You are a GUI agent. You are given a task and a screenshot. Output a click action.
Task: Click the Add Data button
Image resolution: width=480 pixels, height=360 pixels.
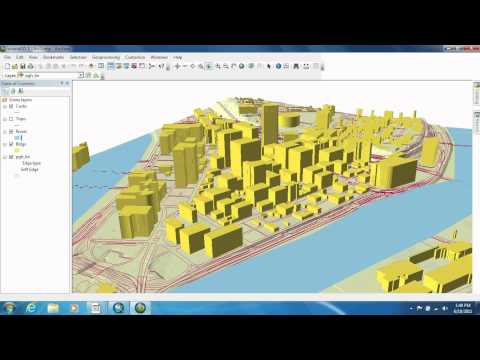click(91, 66)
